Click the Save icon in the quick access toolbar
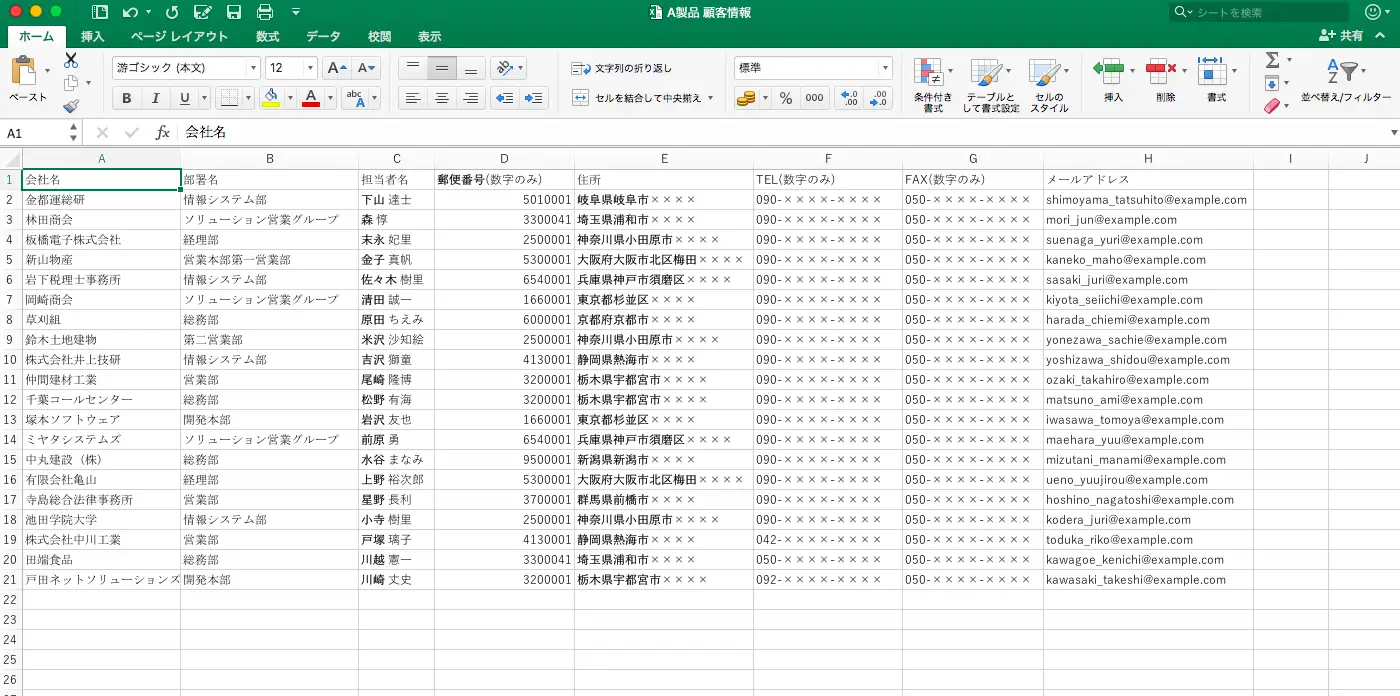The width and height of the screenshot is (1400, 696). click(x=233, y=11)
